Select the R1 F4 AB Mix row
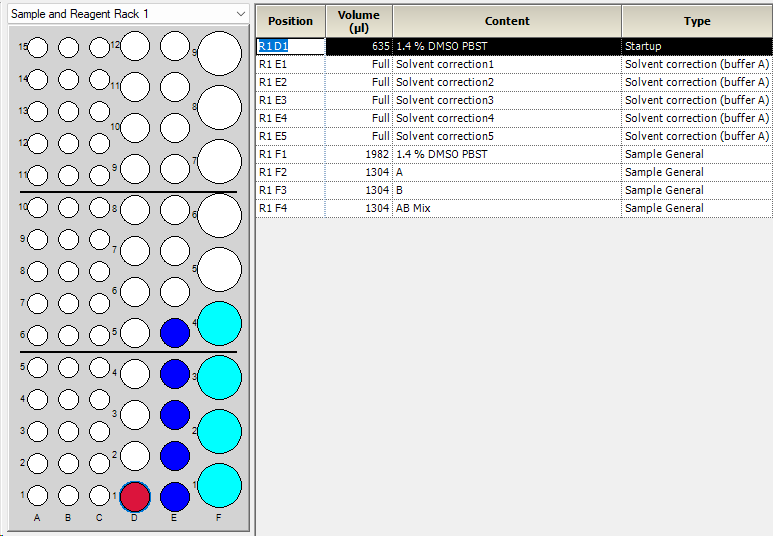This screenshot has width=773, height=536. coord(507,208)
